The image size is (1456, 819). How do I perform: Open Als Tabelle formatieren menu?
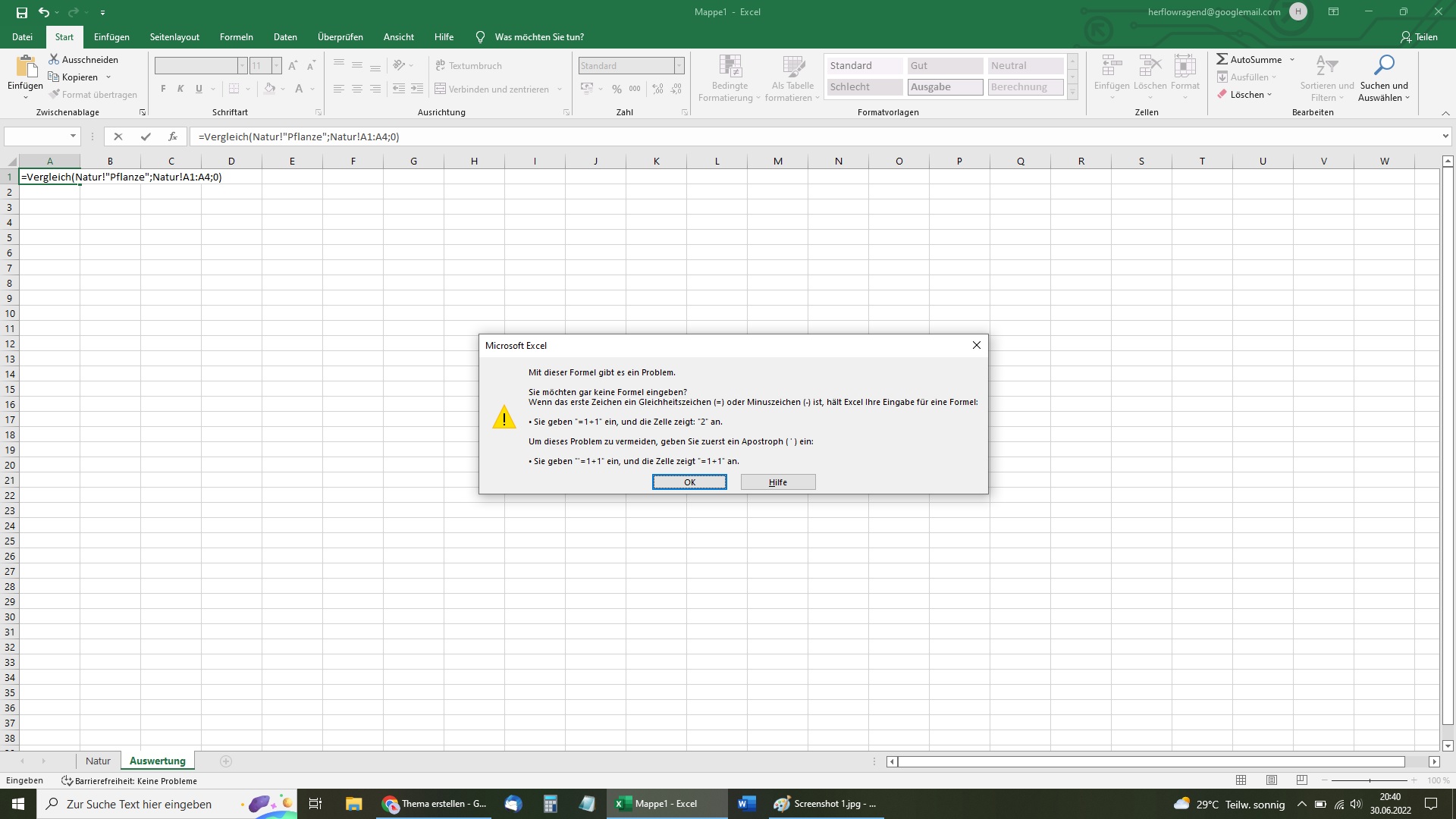(x=792, y=78)
